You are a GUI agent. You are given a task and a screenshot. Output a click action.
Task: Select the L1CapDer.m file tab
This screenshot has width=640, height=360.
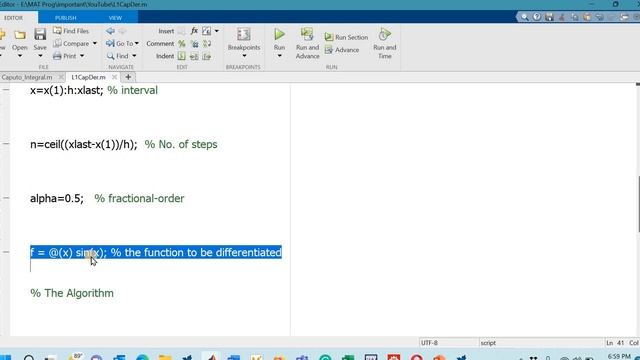88,77
